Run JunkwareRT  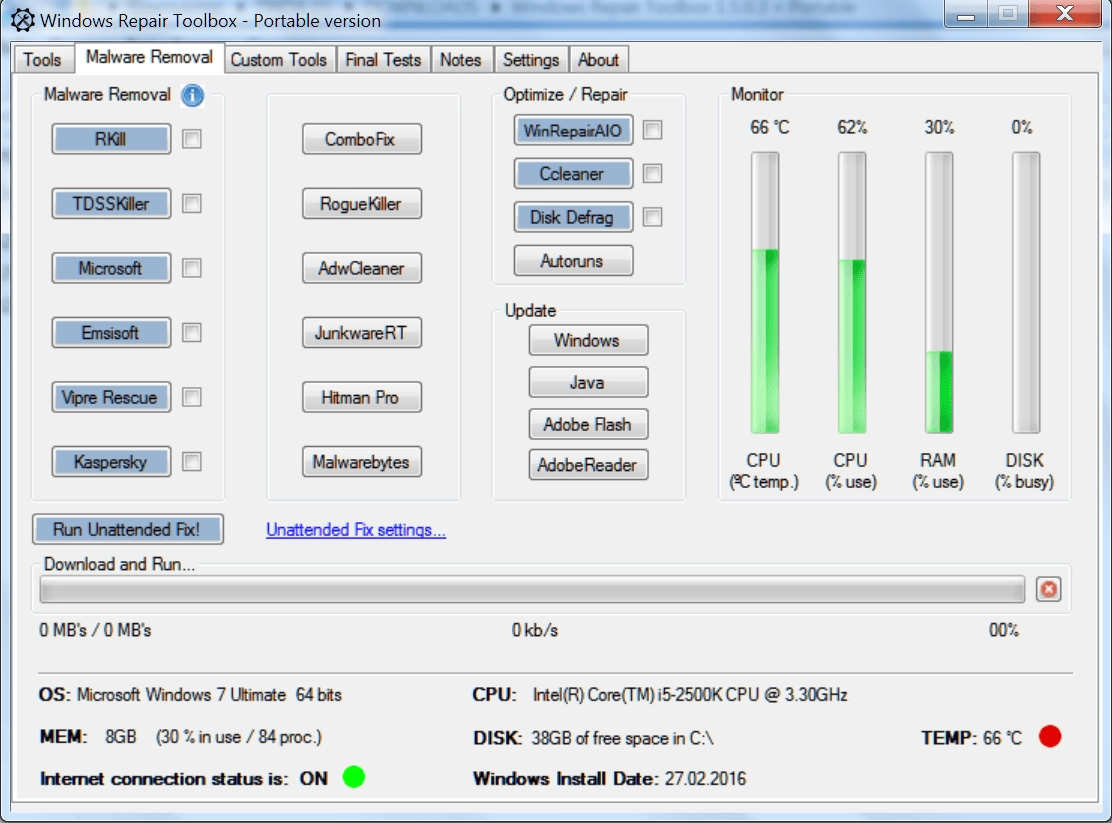[362, 333]
